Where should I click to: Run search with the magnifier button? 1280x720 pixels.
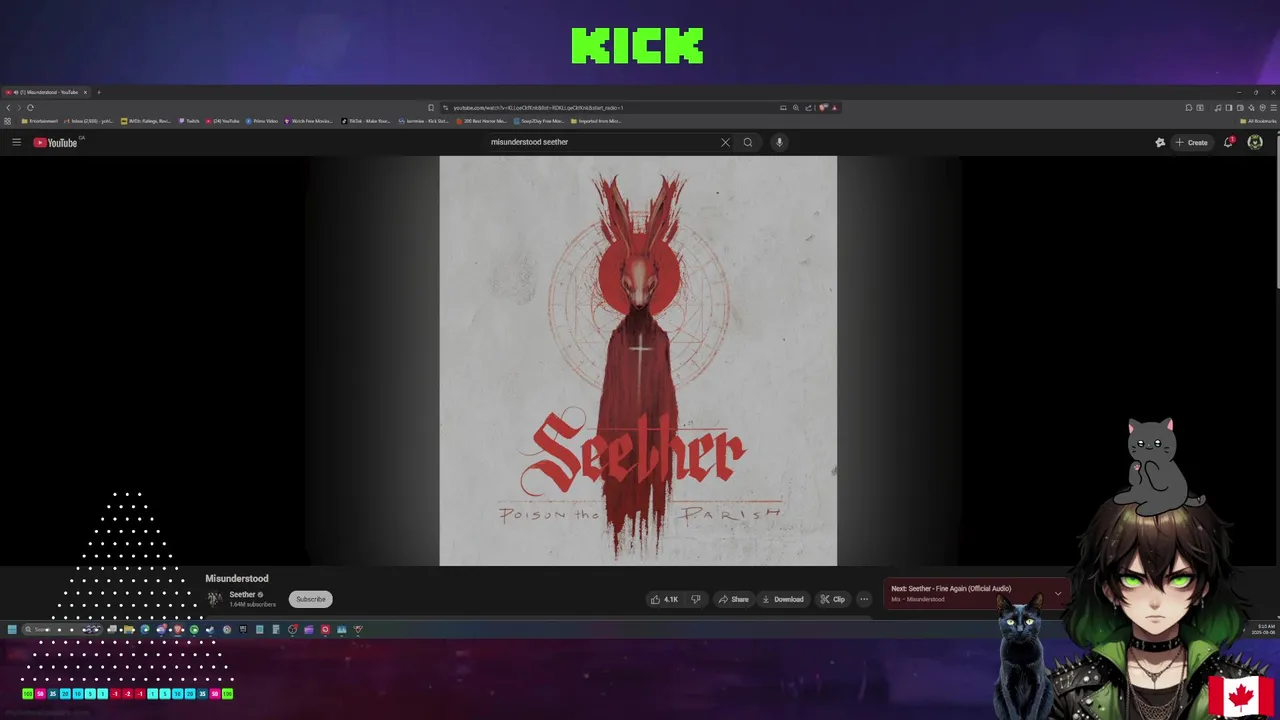coord(747,142)
